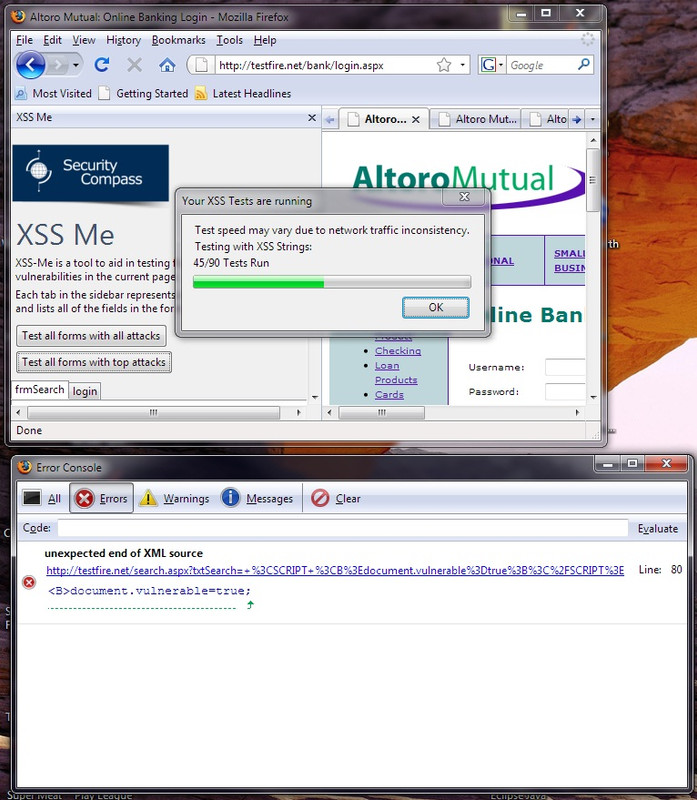This screenshot has height=800, width=697.
Task: Click the page vertical scrollbar thumb
Action: [592, 180]
